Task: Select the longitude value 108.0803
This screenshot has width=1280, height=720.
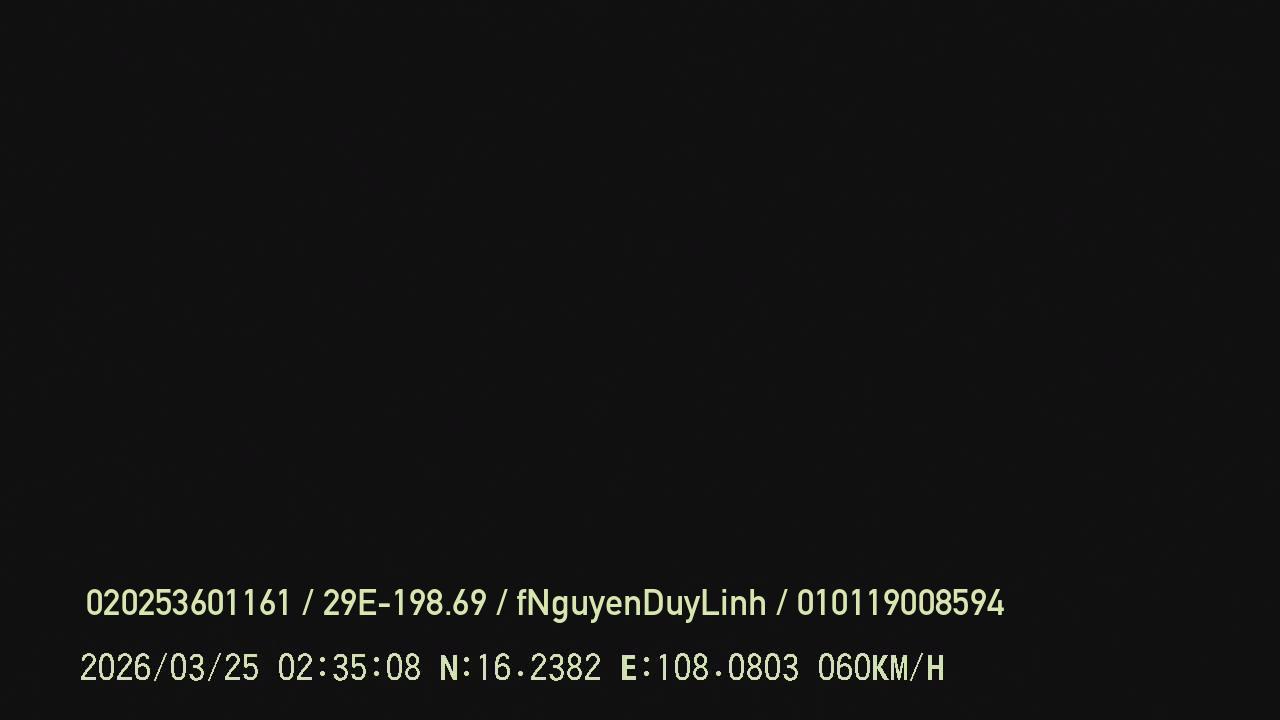Action: click(727, 668)
